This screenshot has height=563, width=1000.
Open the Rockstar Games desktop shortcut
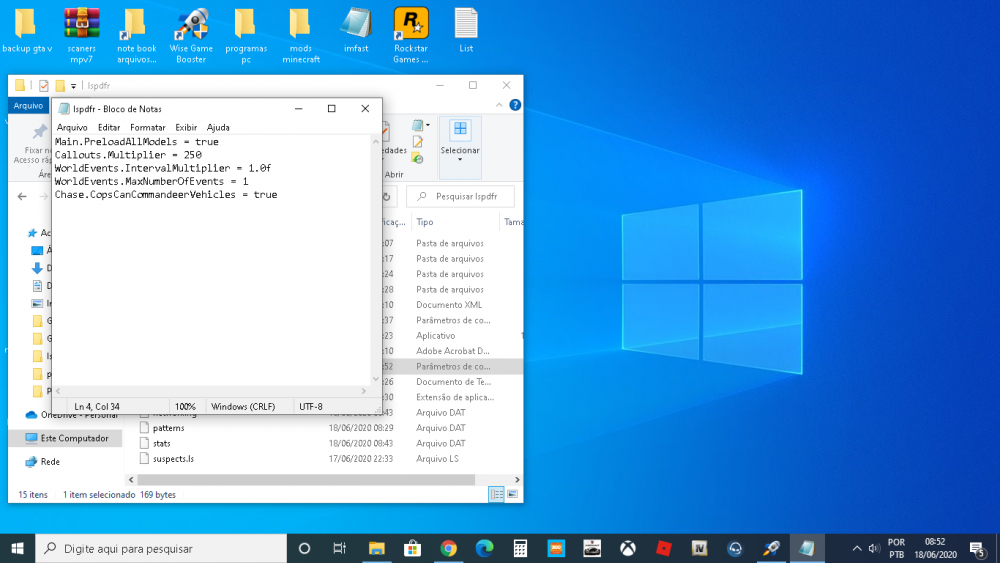[411, 24]
